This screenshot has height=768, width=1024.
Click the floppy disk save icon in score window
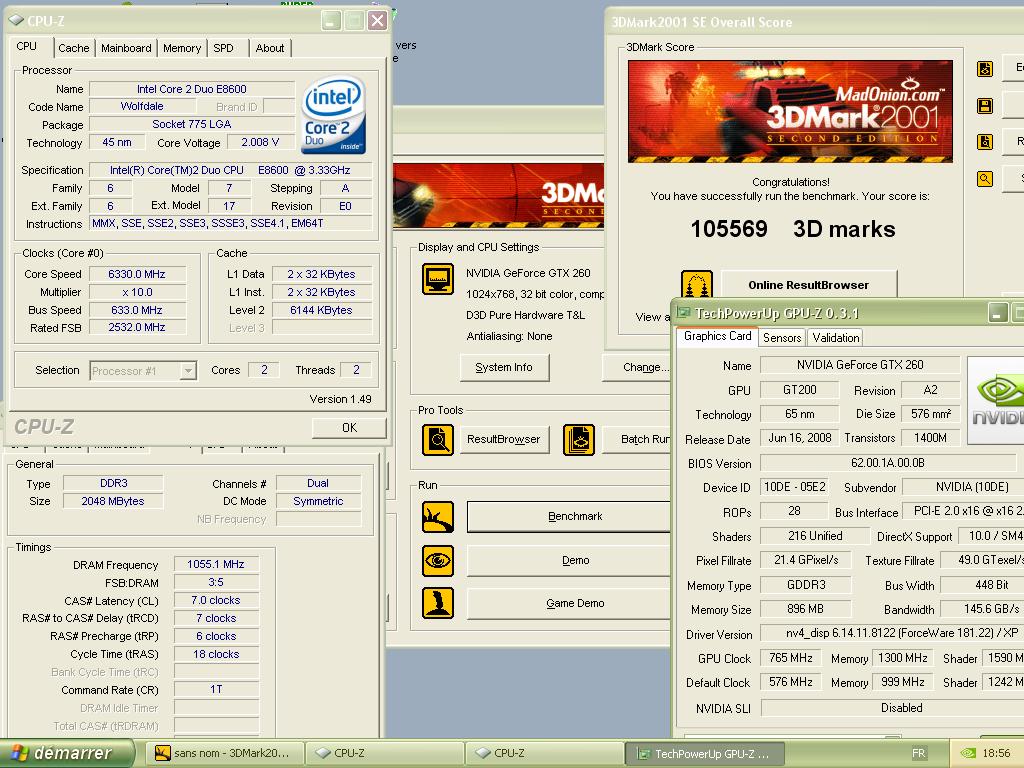(985, 106)
